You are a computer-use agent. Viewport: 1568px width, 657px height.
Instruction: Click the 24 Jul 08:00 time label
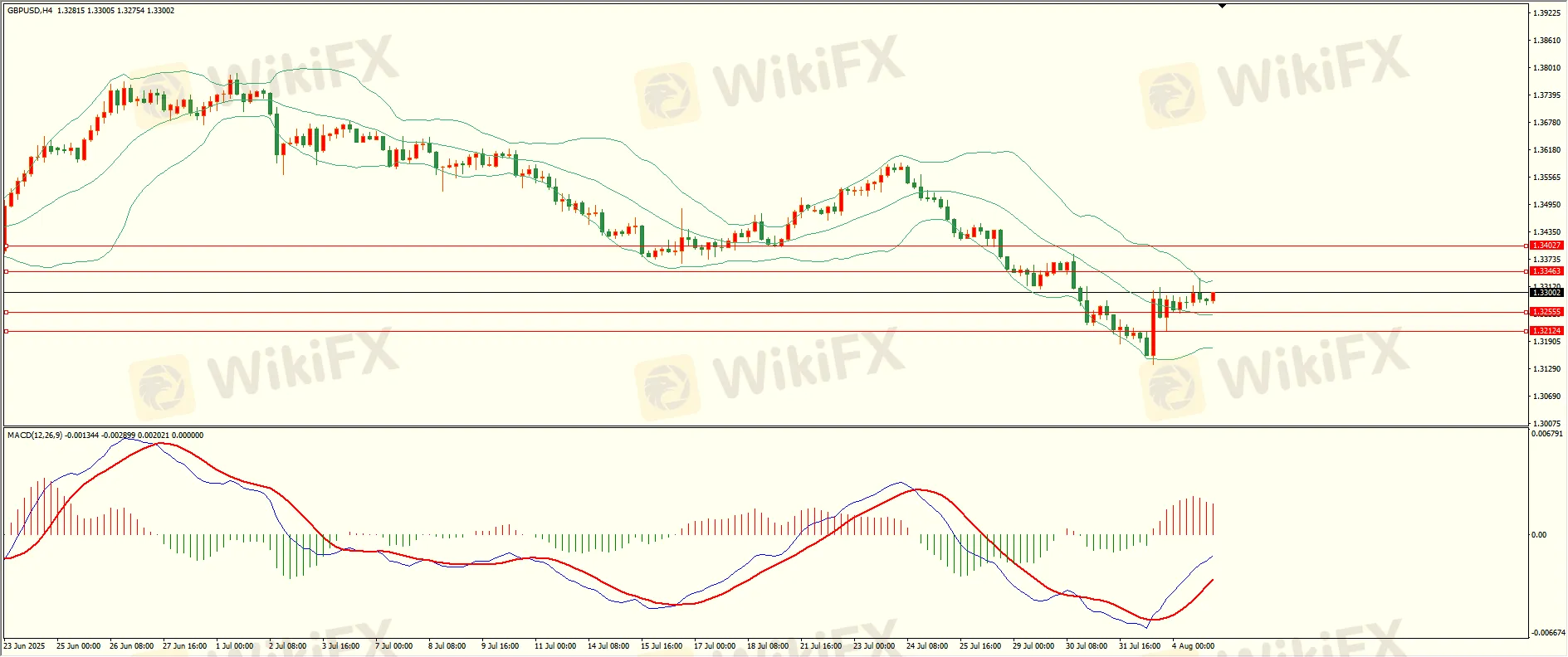coord(927,646)
